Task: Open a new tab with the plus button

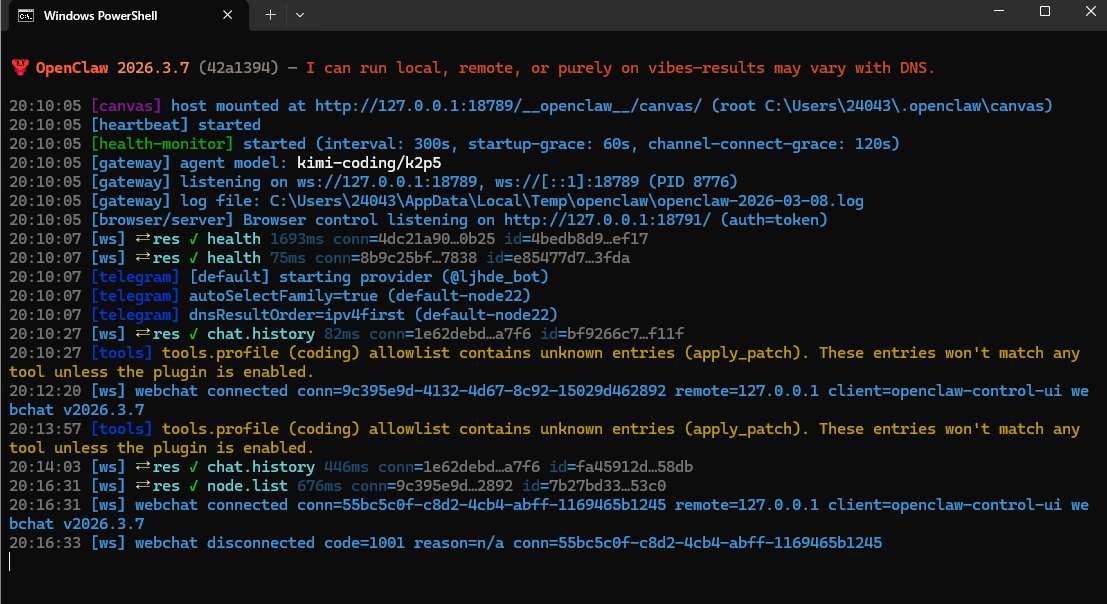Action: click(270, 15)
